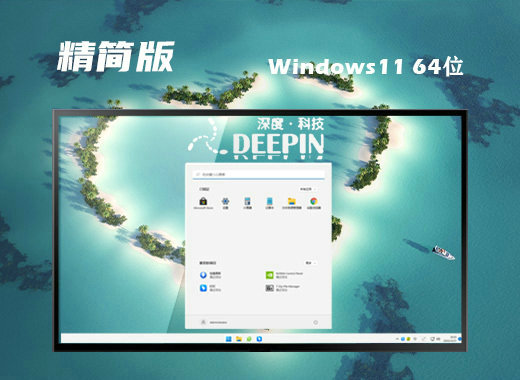Screen dimensions: 520x380
Task: Click the Windows Start button on taskbar
Action: [229, 339]
